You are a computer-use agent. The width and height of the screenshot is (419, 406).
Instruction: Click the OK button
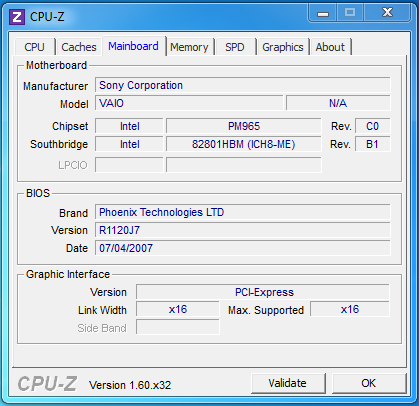tap(369, 383)
